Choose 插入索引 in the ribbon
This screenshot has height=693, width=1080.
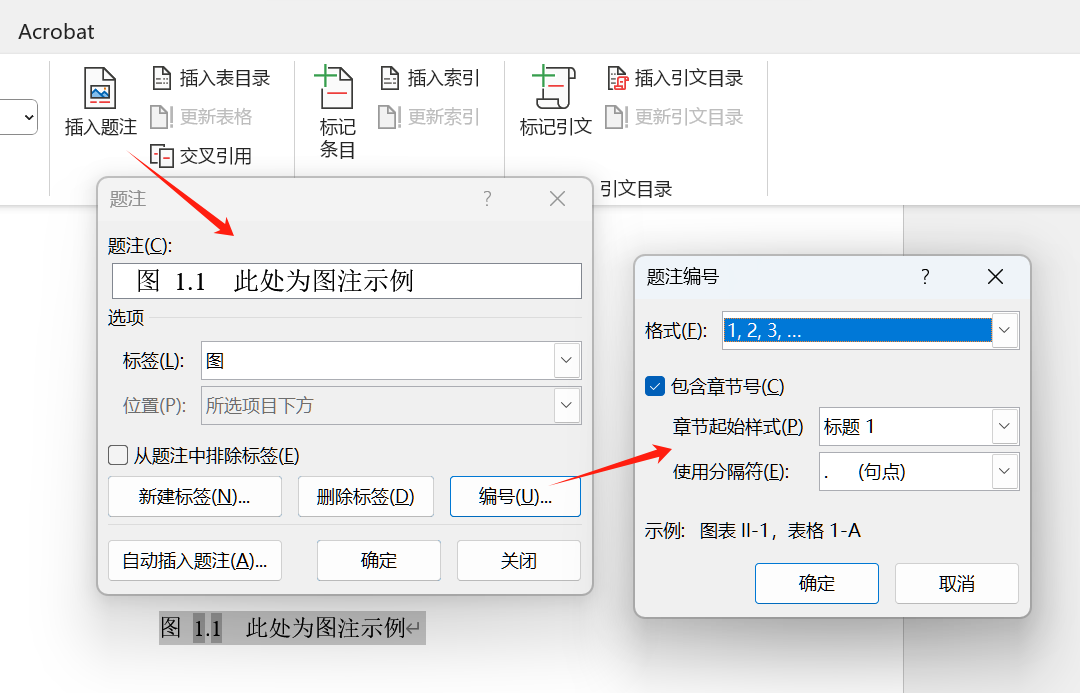pyautogui.click(x=429, y=78)
